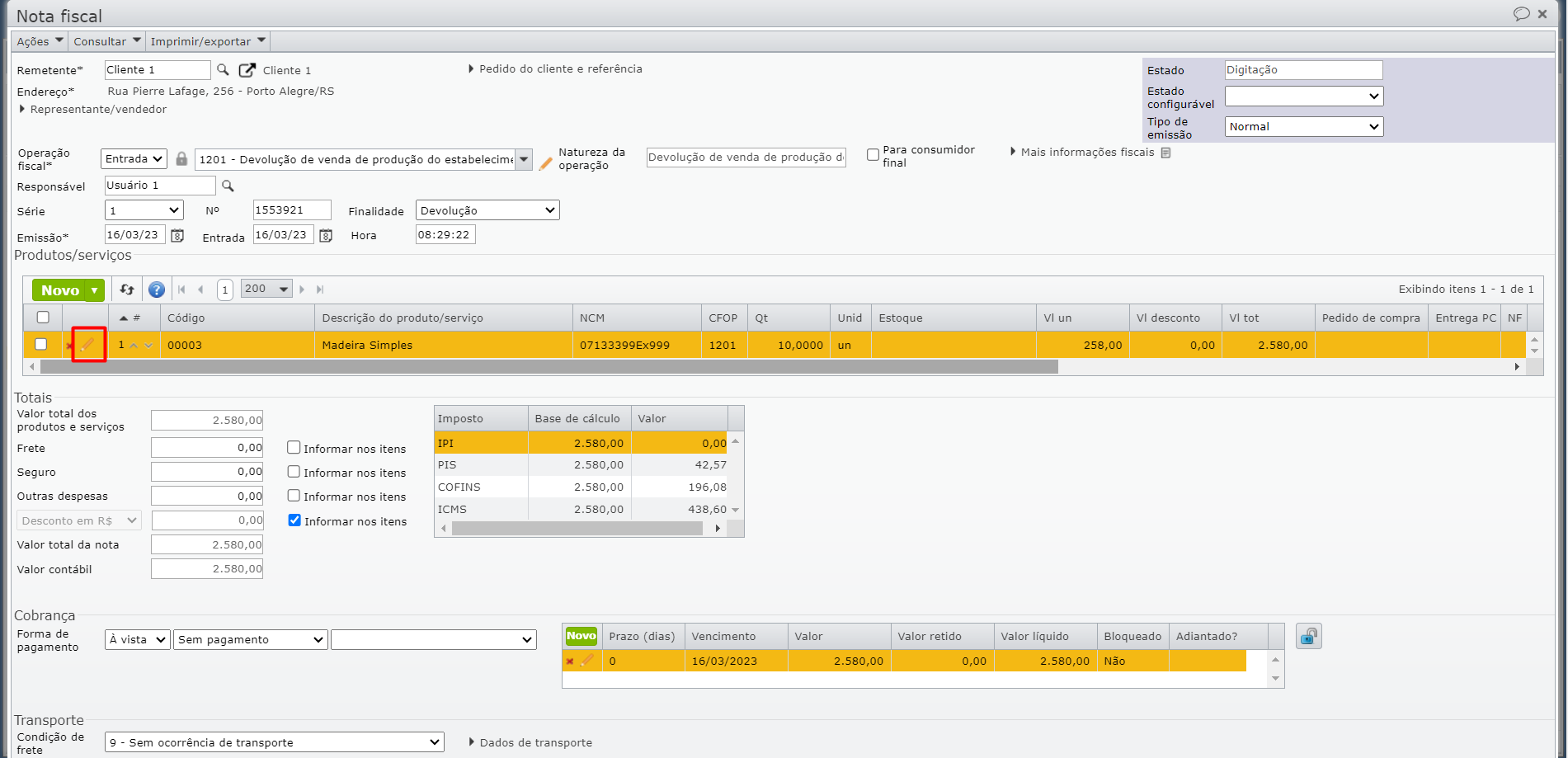Open the calendar picker for Emissão date
The height and width of the screenshot is (758, 1568).
click(x=177, y=236)
